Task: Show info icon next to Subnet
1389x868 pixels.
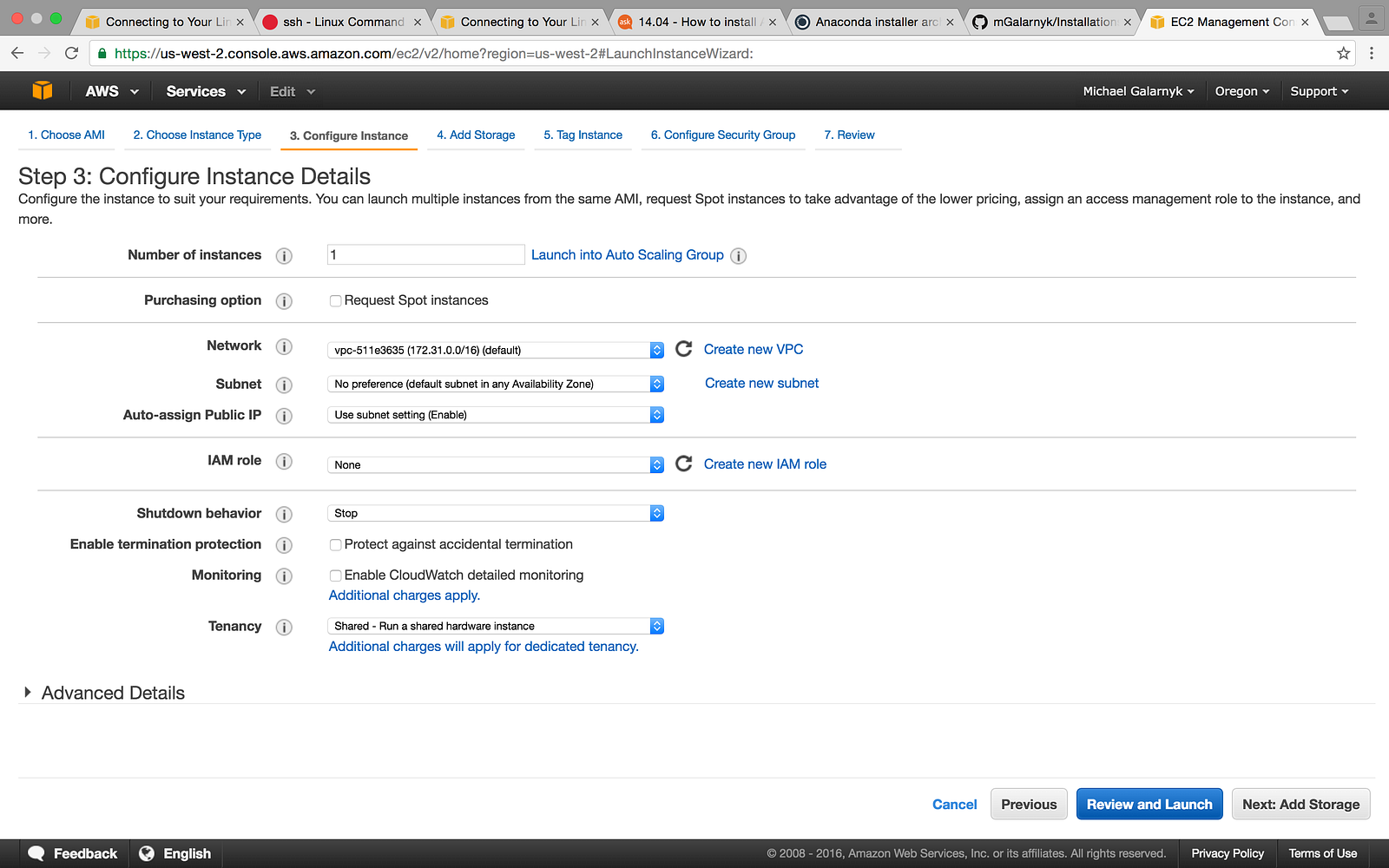Action: pyautogui.click(x=284, y=385)
